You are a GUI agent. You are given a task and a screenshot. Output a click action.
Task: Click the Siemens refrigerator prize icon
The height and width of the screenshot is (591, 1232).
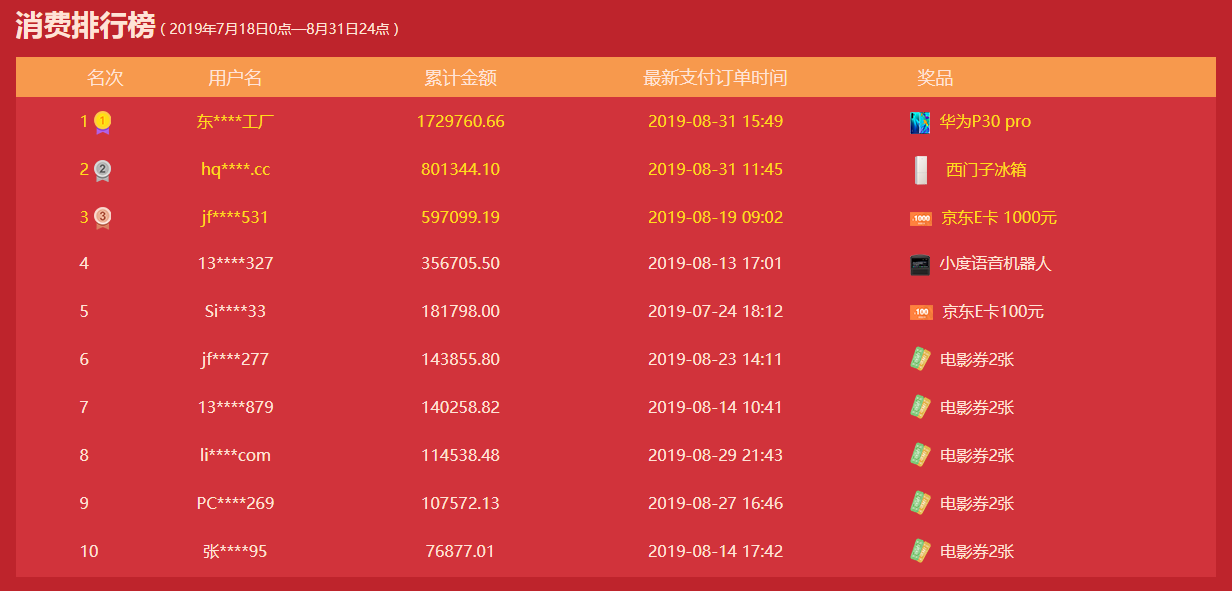click(921, 170)
